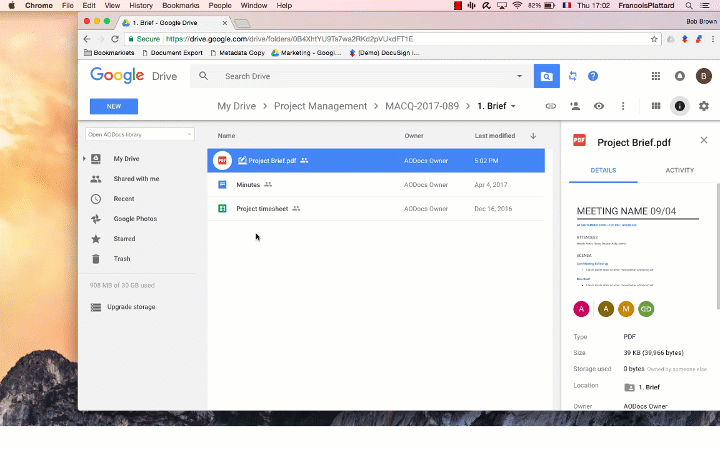The height and width of the screenshot is (450, 720).
Task: Sort by Name column header
Action: (226, 135)
